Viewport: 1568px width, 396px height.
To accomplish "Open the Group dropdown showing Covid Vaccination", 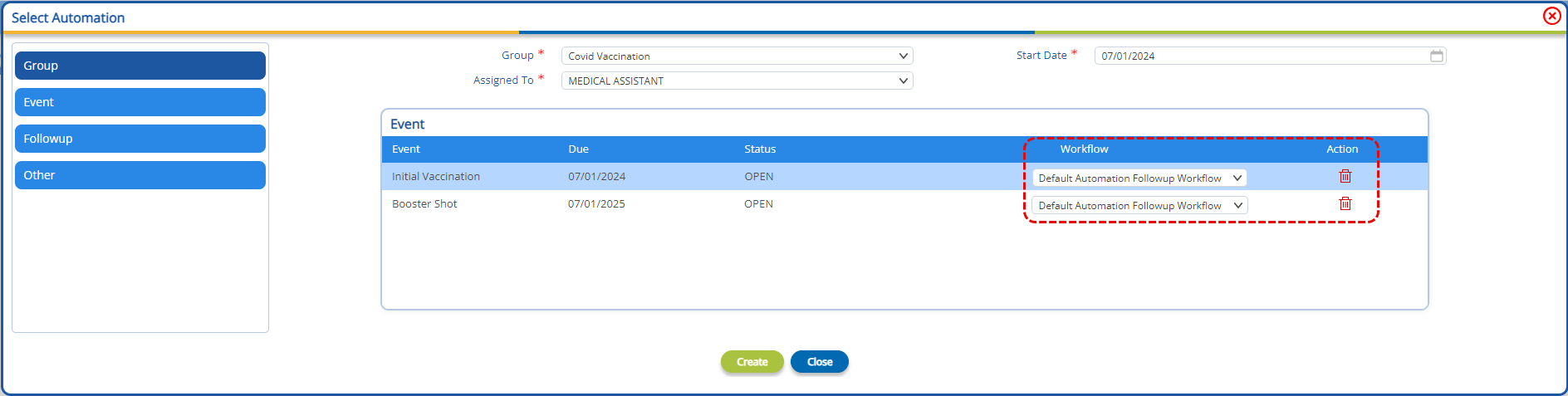I will [x=737, y=56].
